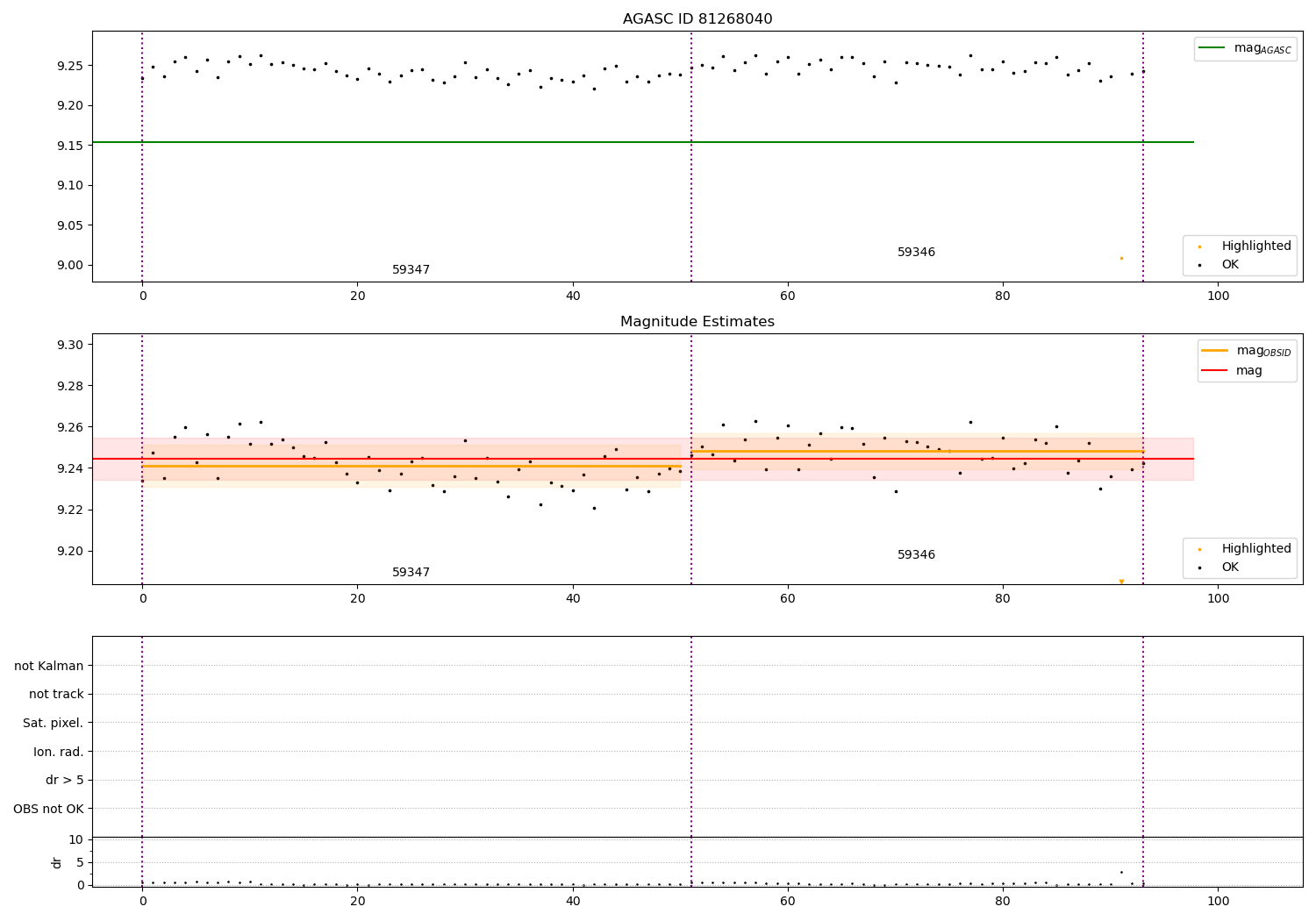Click x-axis tick 100 under the top plot
The width and height of the screenshot is (1316, 921).
[1218, 296]
